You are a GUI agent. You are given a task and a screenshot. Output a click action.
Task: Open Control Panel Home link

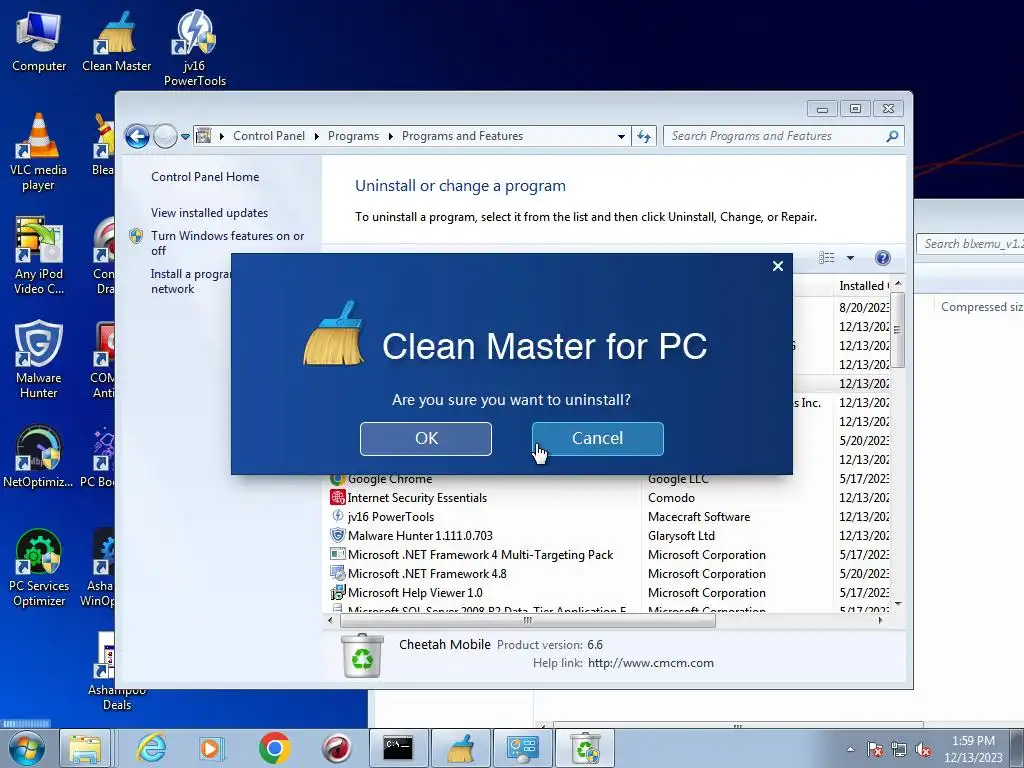(205, 177)
